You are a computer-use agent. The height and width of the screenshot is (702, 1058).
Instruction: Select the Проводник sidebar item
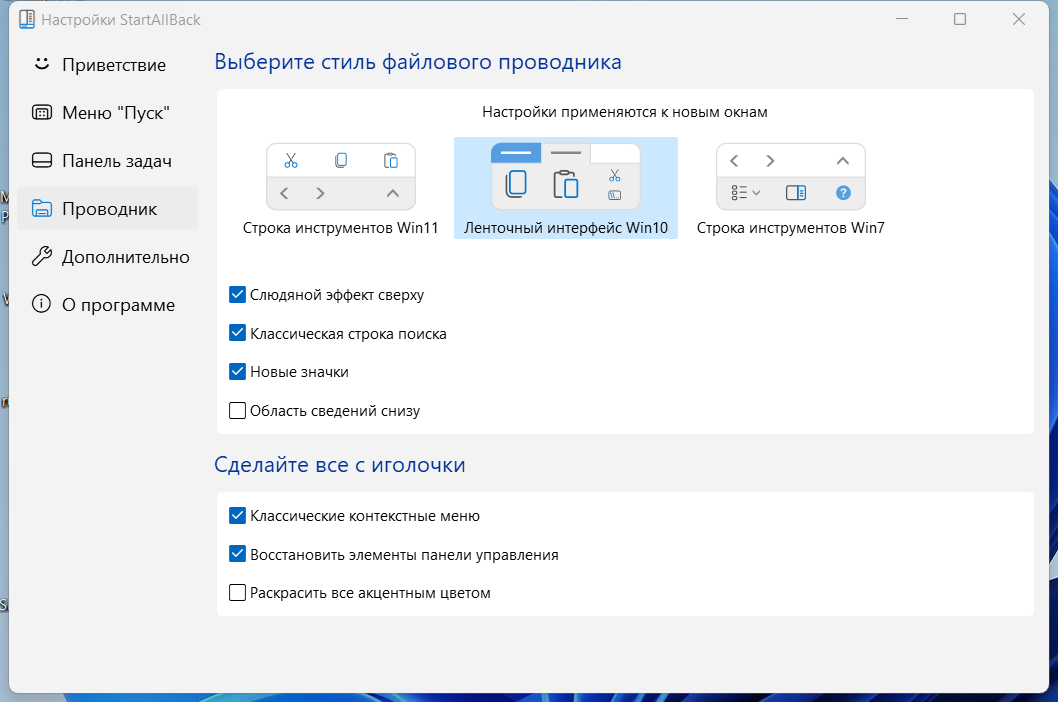pos(107,209)
